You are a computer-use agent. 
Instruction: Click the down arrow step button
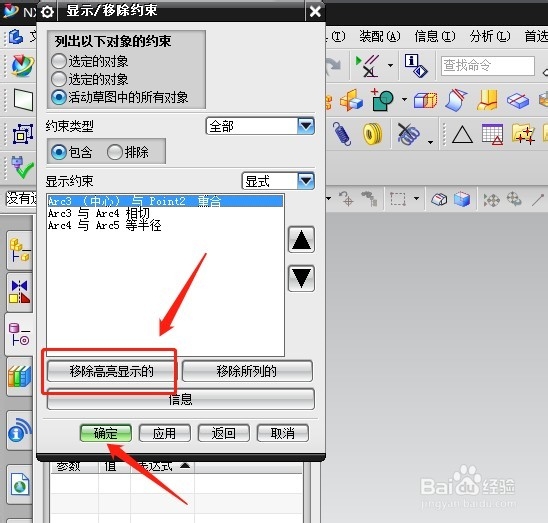coord(301,278)
